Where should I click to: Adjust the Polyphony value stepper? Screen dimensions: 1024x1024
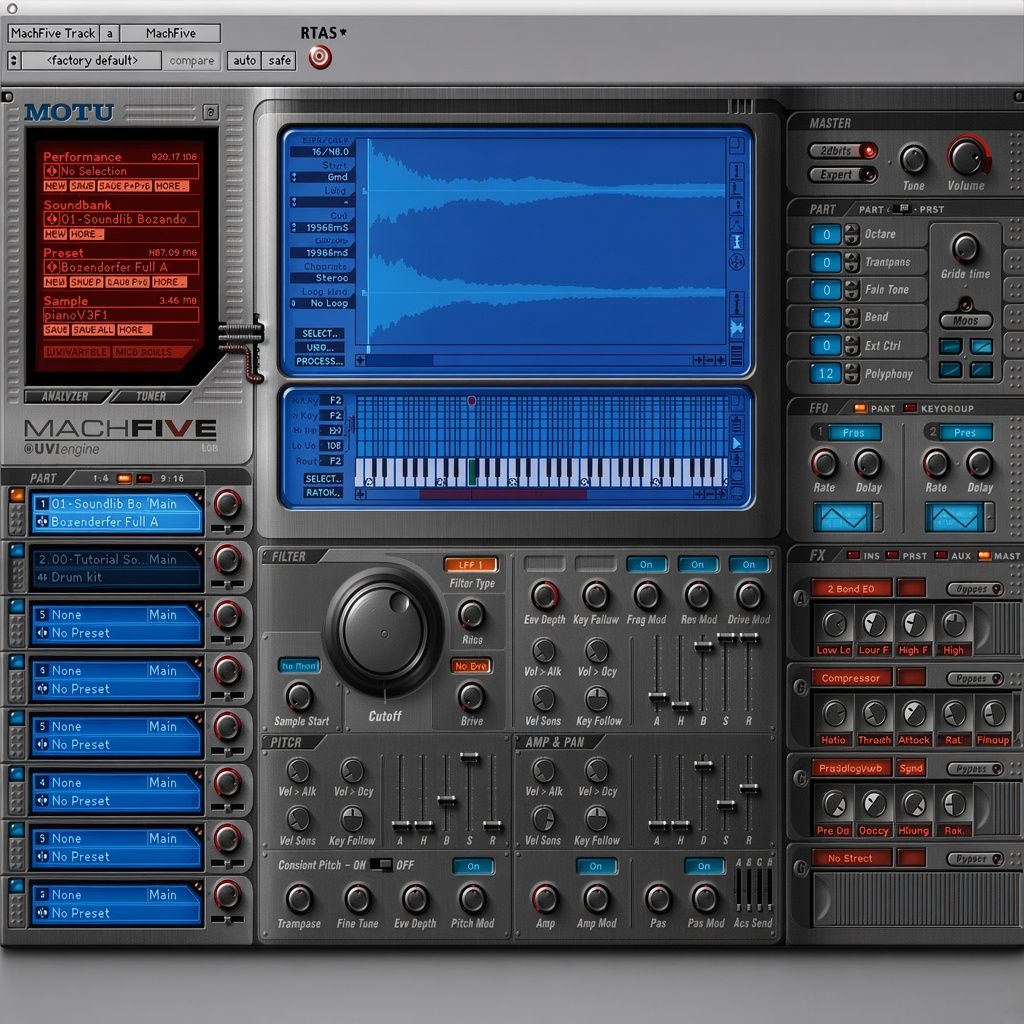(x=852, y=374)
